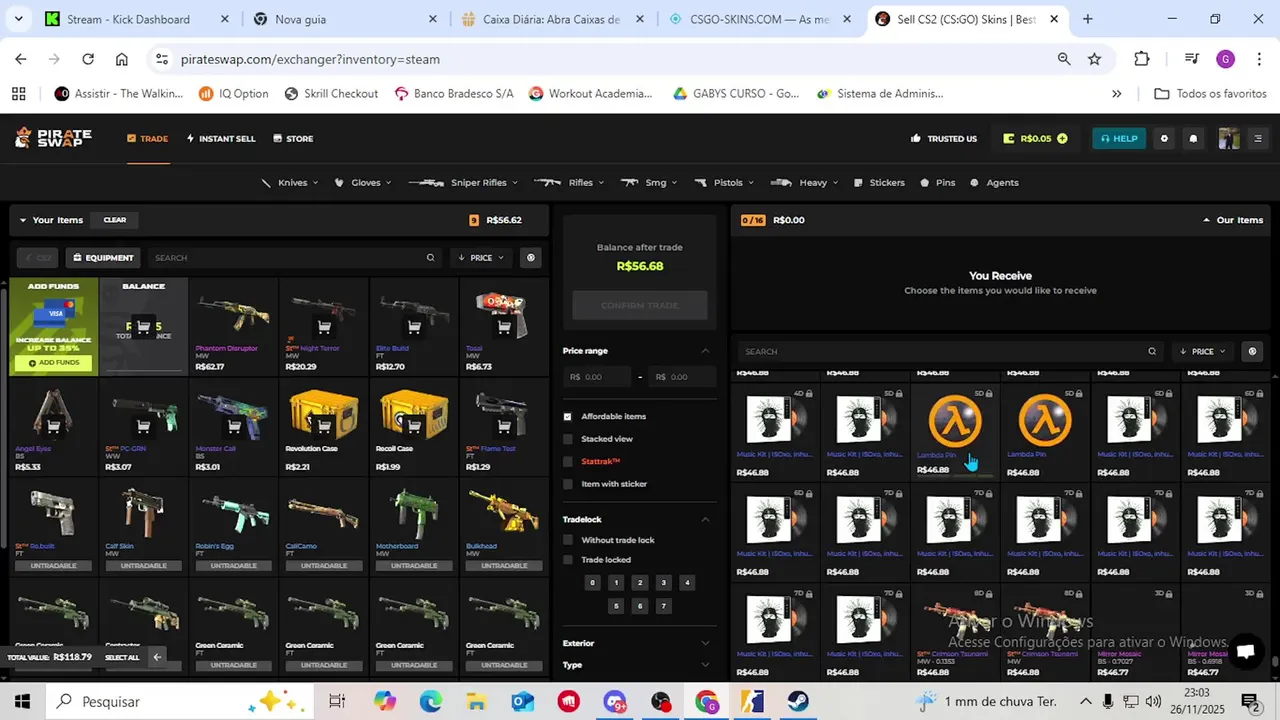Enable Item with sticker checkbox
Image resolution: width=1280 pixels, height=720 pixels.
point(568,484)
